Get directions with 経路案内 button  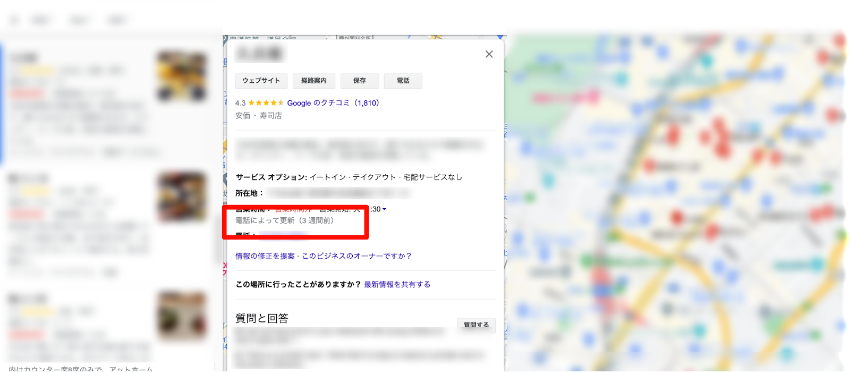pyautogui.click(x=314, y=81)
